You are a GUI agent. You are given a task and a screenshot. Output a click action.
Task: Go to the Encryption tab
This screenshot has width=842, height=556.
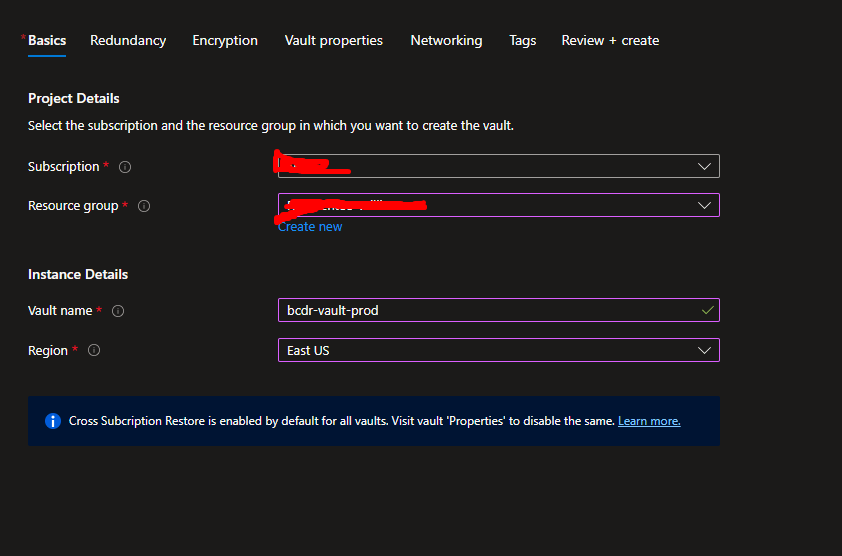point(225,41)
